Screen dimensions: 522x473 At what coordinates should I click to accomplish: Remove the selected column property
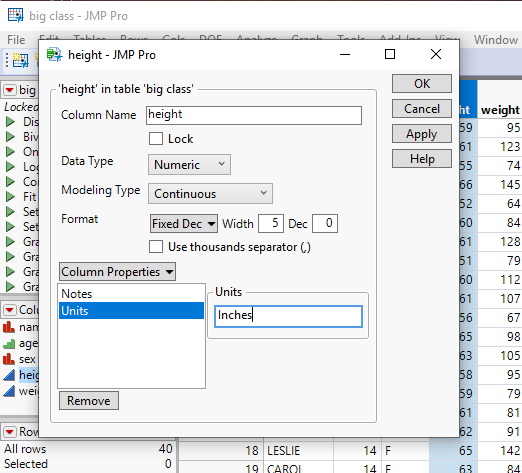(89, 400)
